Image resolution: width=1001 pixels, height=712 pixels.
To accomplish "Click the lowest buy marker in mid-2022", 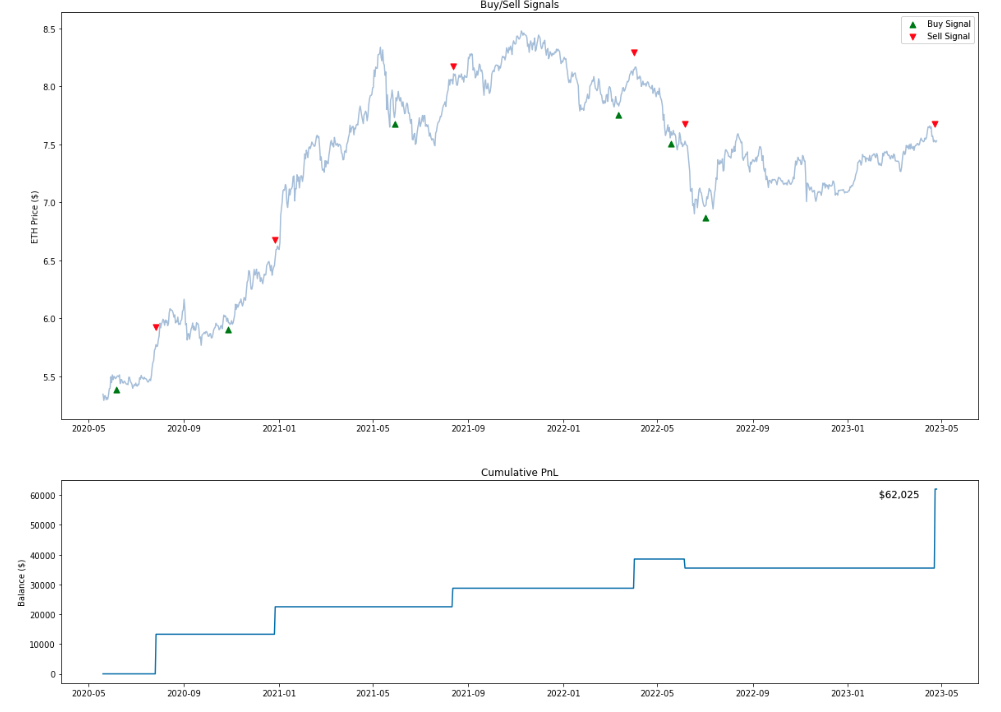I will 705,218.
